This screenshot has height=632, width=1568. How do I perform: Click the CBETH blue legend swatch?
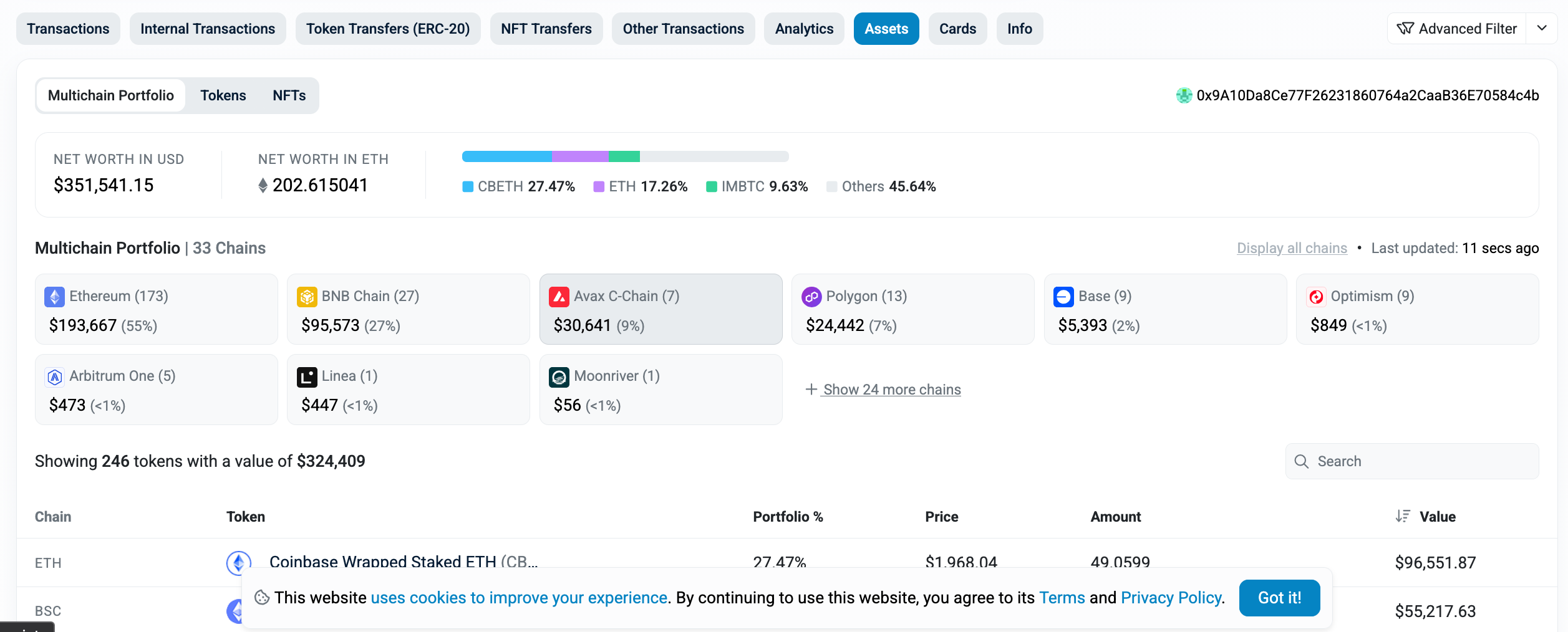(x=468, y=186)
